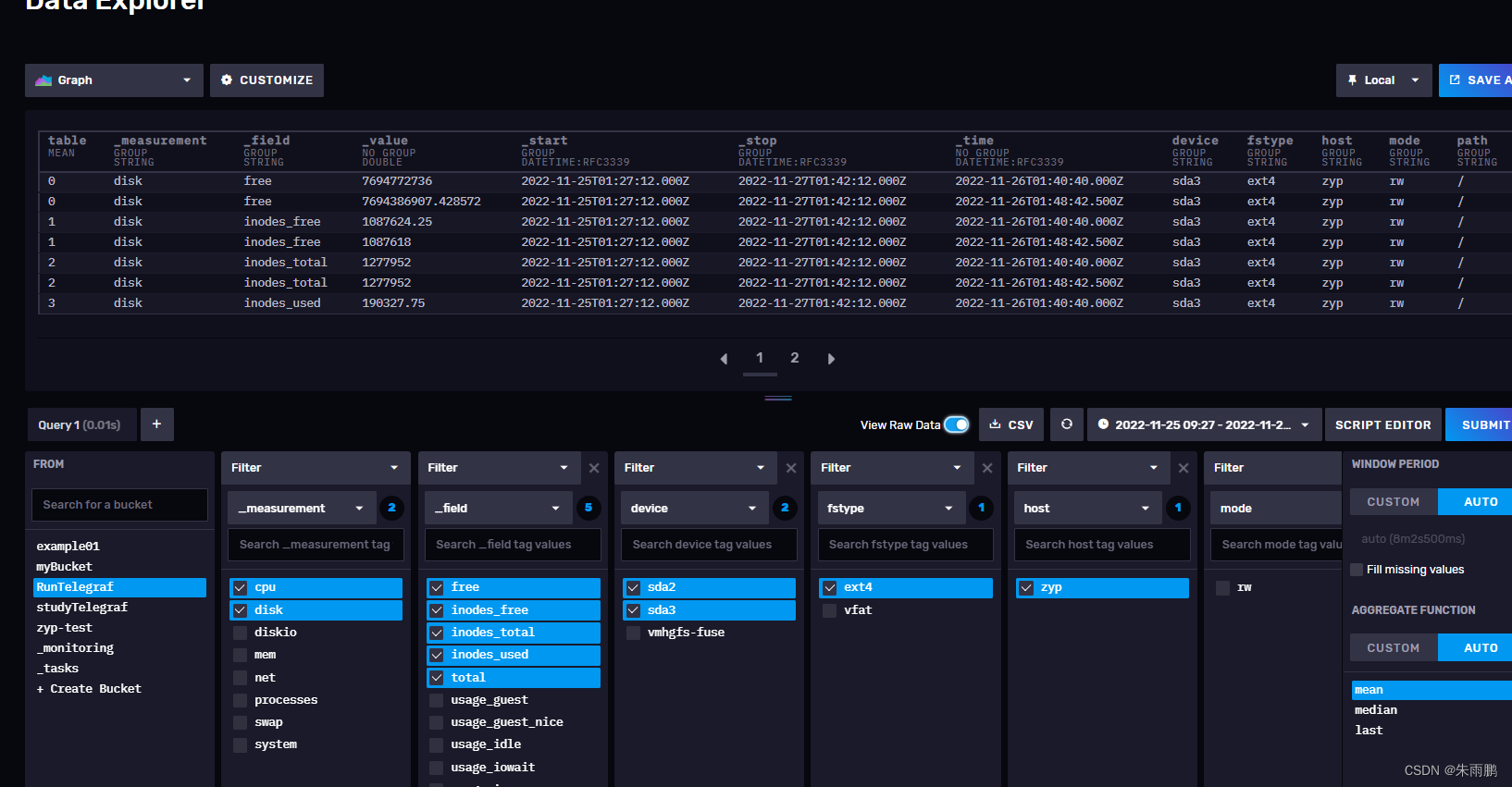Select the studyTelegraf bucket

[x=119, y=608]
